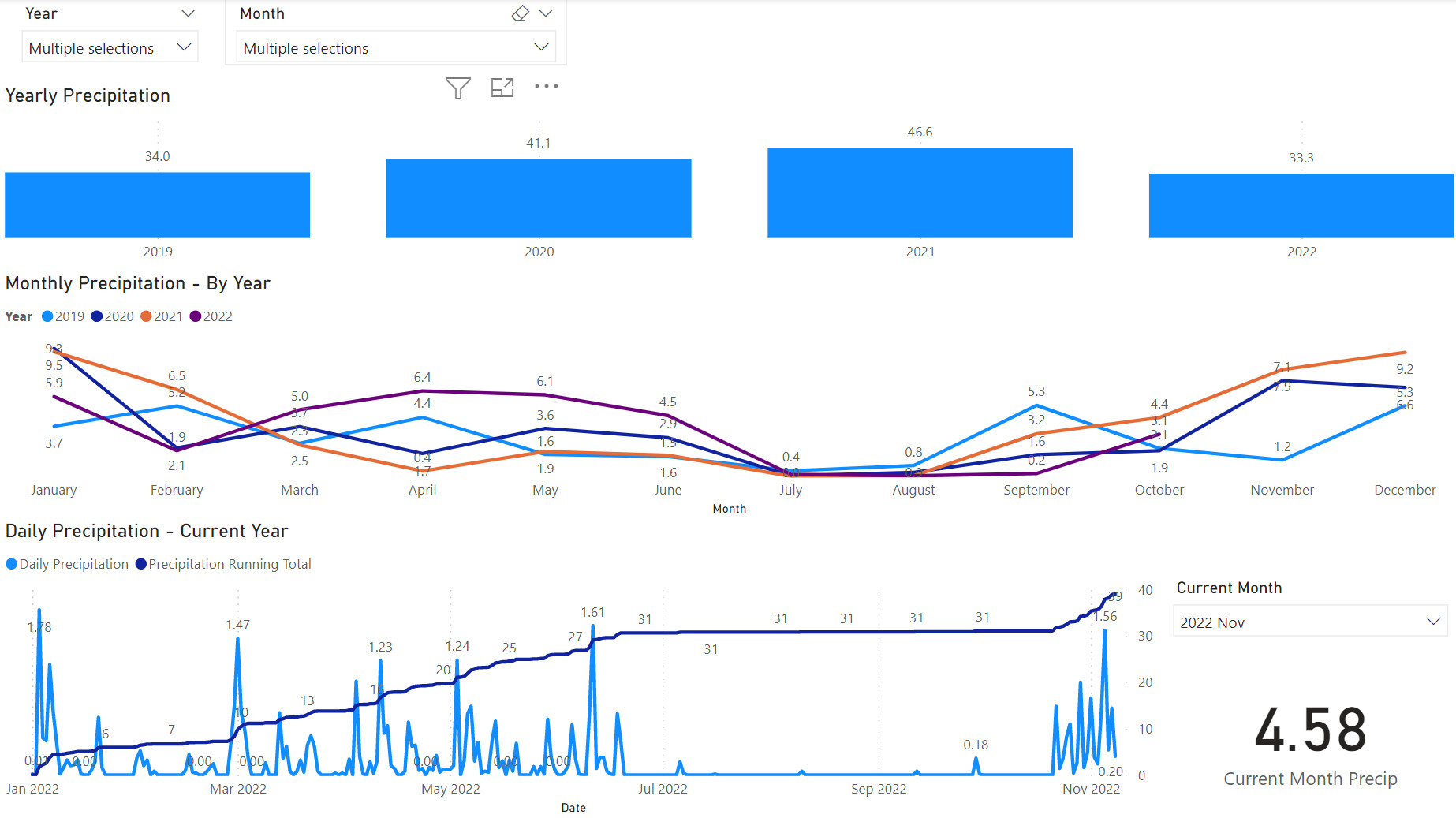Clear Month slicer selections with the eraser
This screenshot has height=818, width=1456.
coord(520,13)
